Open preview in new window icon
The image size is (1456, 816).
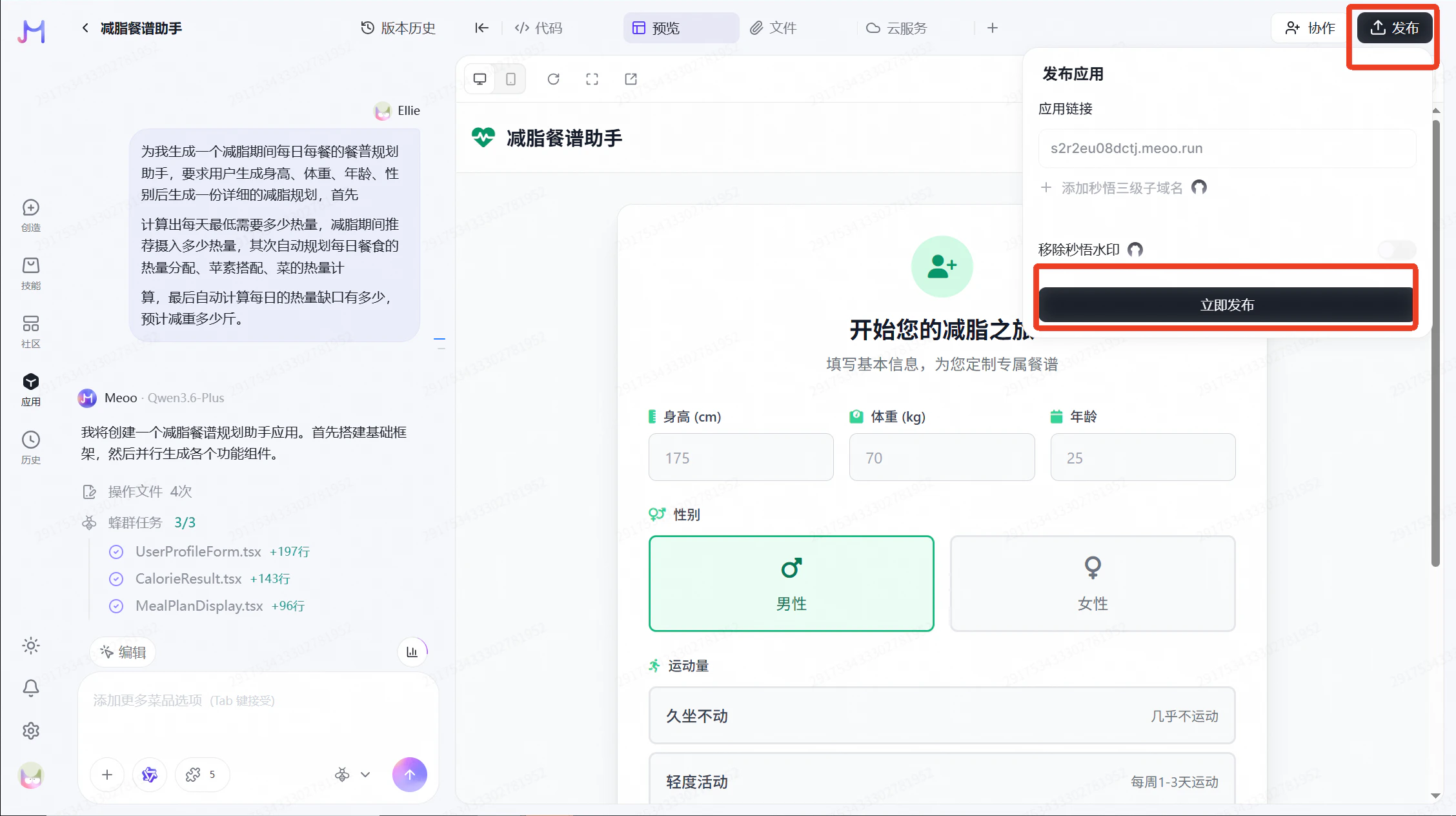click(x=631, y=79)
